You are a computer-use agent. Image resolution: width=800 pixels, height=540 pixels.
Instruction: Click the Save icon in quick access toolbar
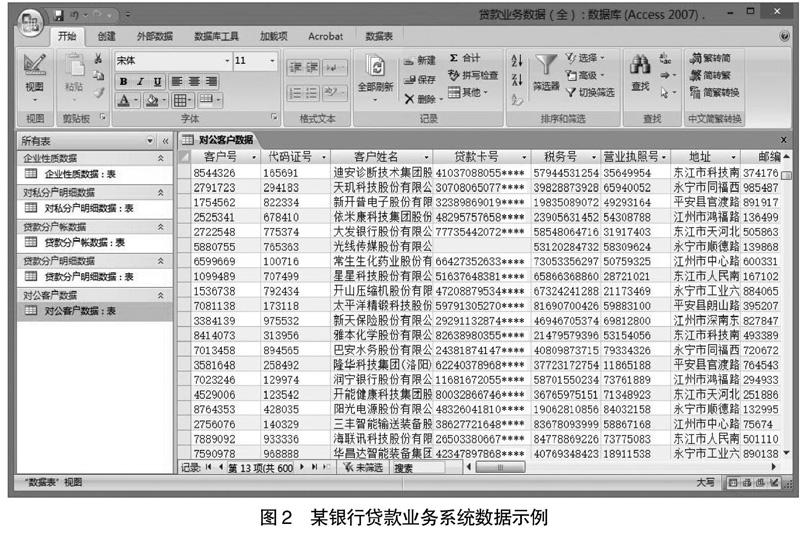tap(59, 15)
